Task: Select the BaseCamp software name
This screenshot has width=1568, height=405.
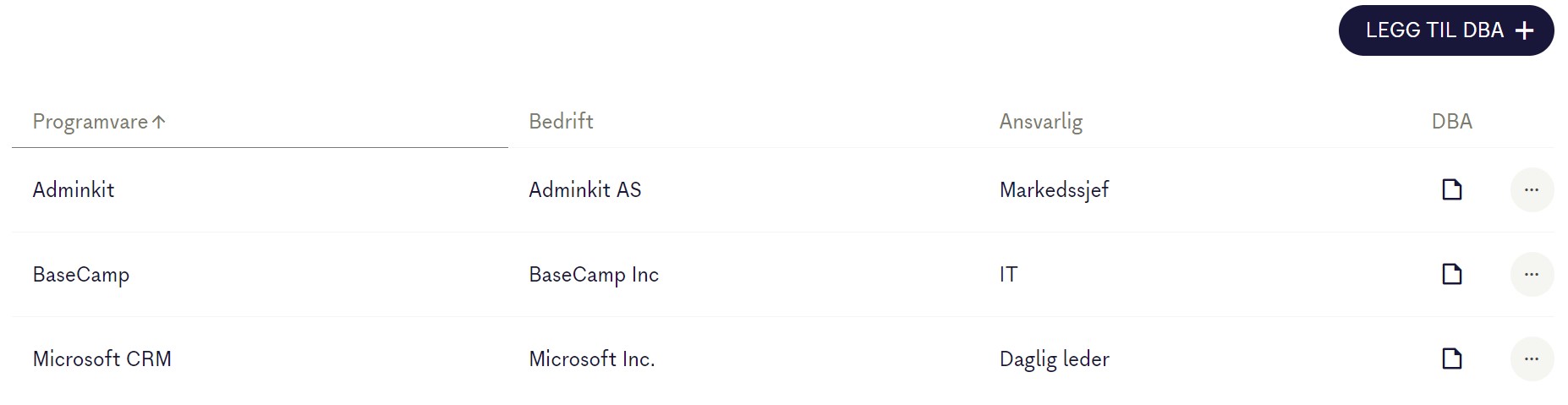Action: click(x=81, y=275)
